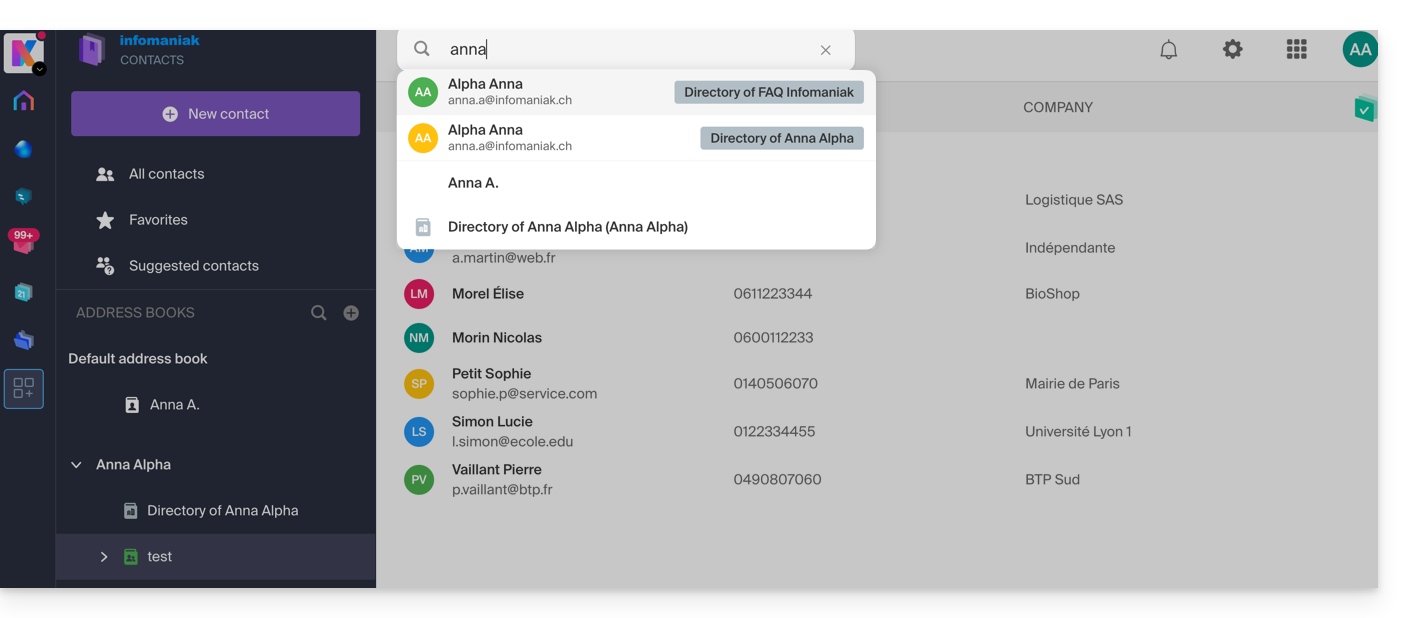Open the Infomaniak product switcher dropdown
This screenshot has height=618, width=1408.
39,69
